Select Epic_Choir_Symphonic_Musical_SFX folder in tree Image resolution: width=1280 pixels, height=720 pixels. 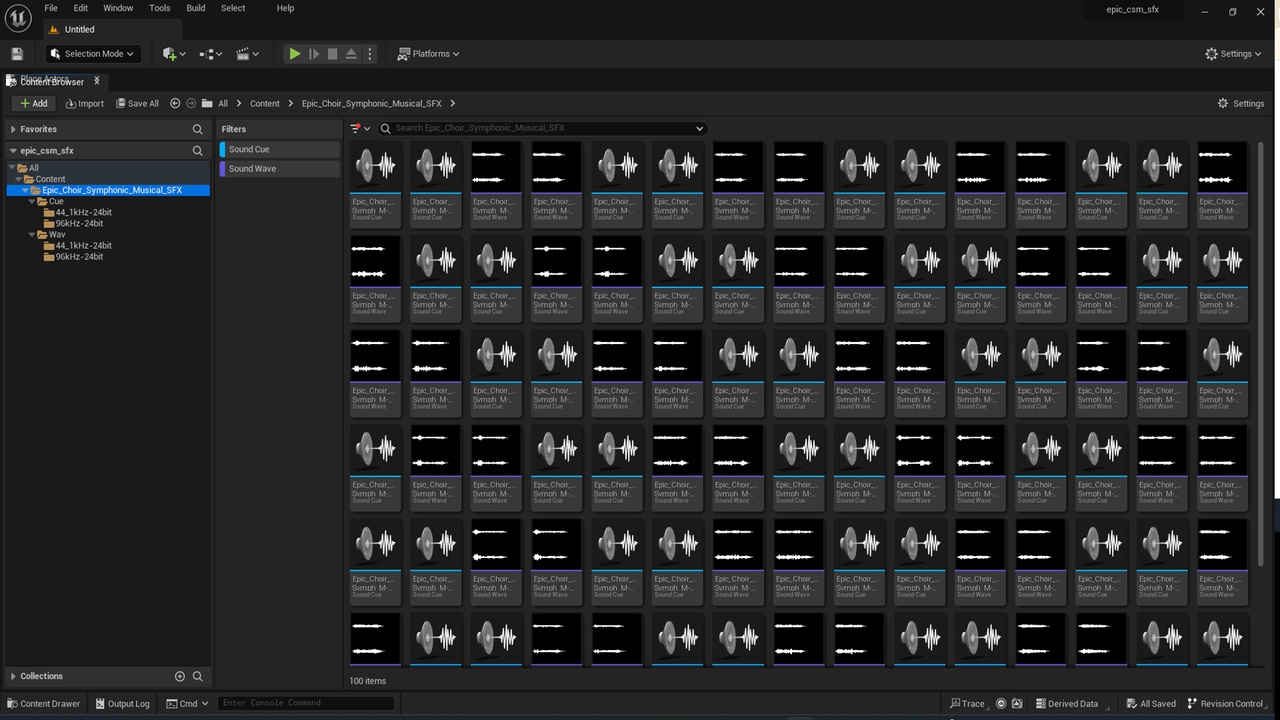pos(112,190)
